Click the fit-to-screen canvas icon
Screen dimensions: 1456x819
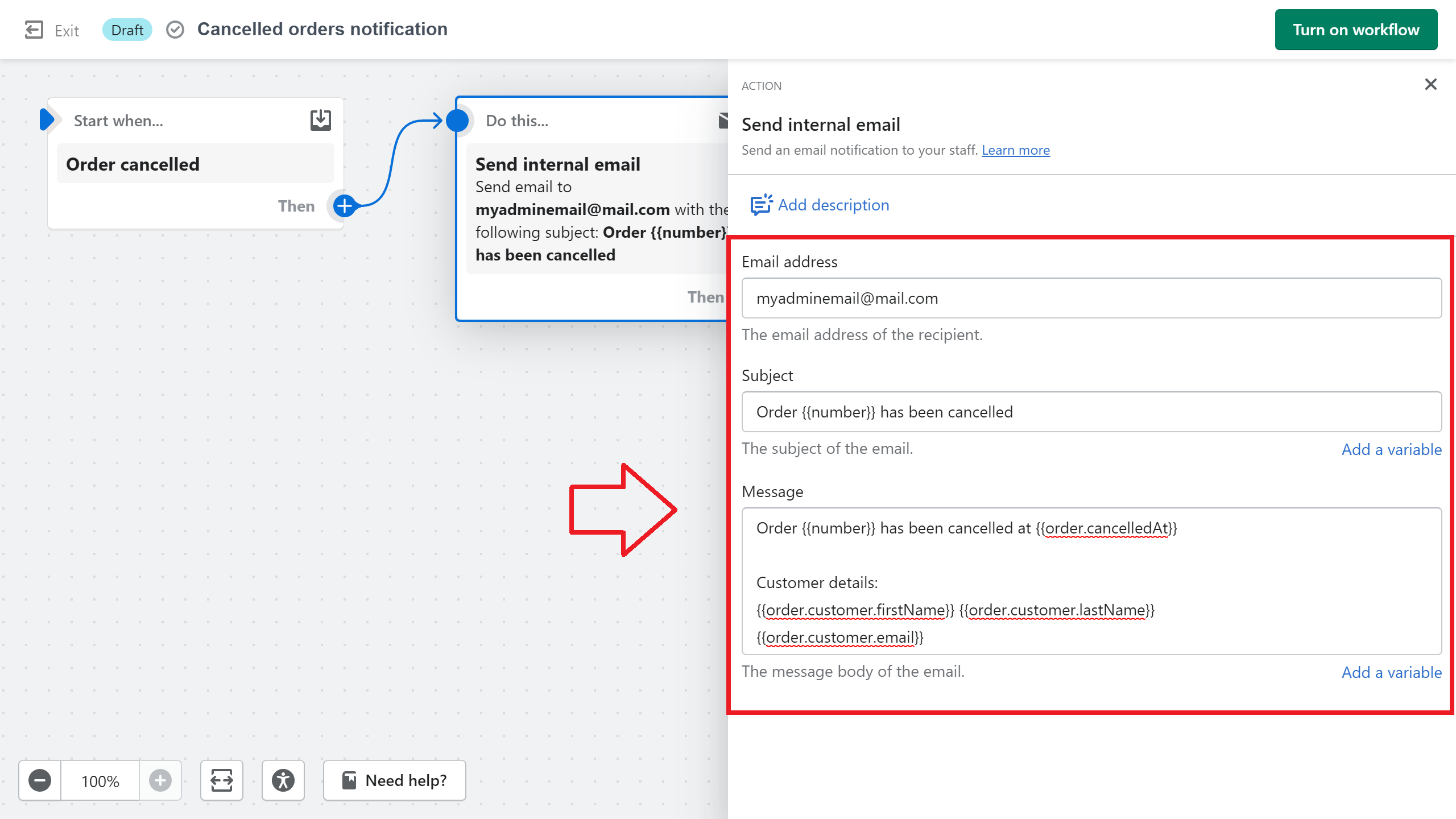point(222,780)
